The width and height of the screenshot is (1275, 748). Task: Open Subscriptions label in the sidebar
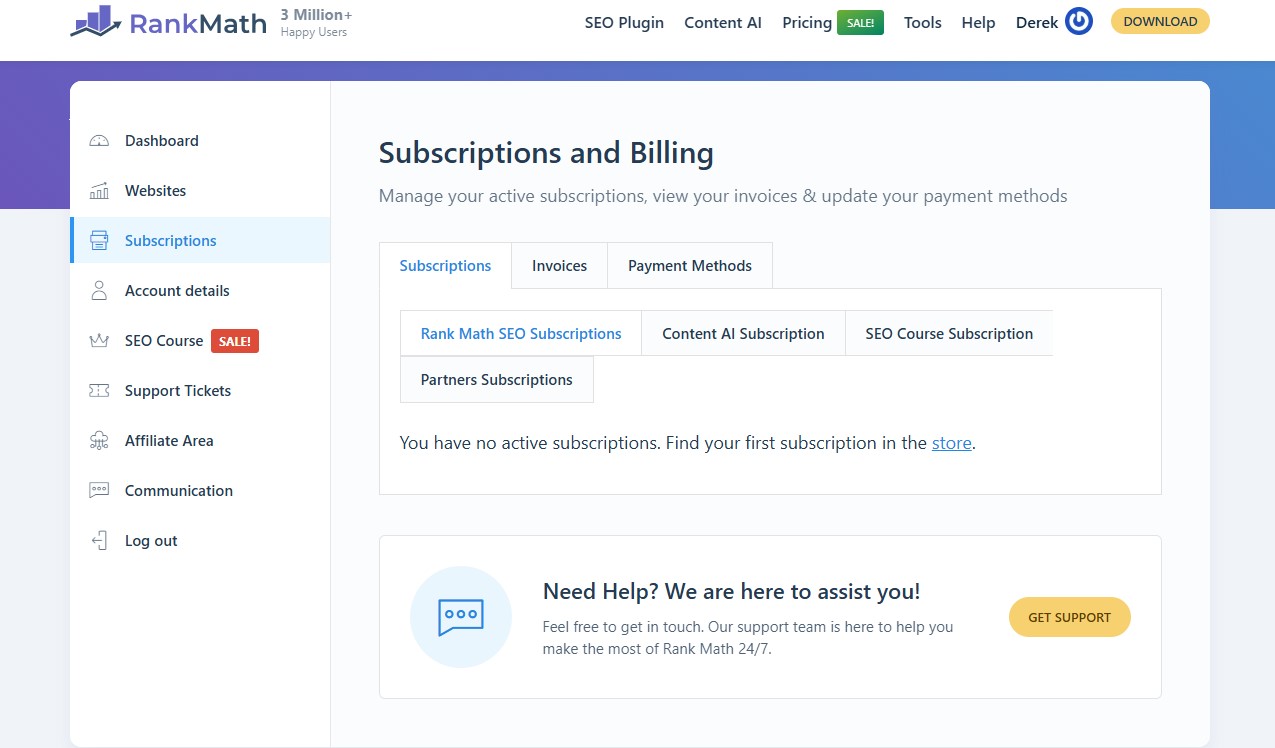[x=171, y=241]
